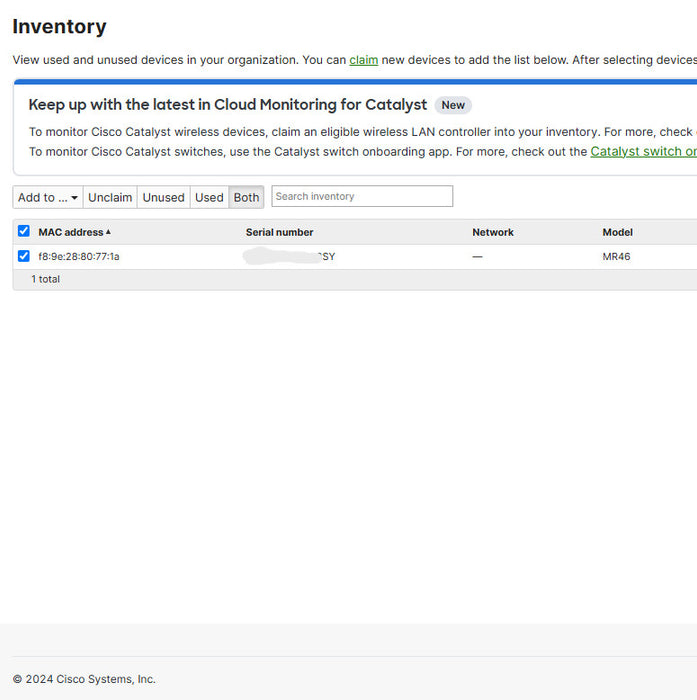Click MAC address f8:9e:28:80:77:1a

coord(79,257)
